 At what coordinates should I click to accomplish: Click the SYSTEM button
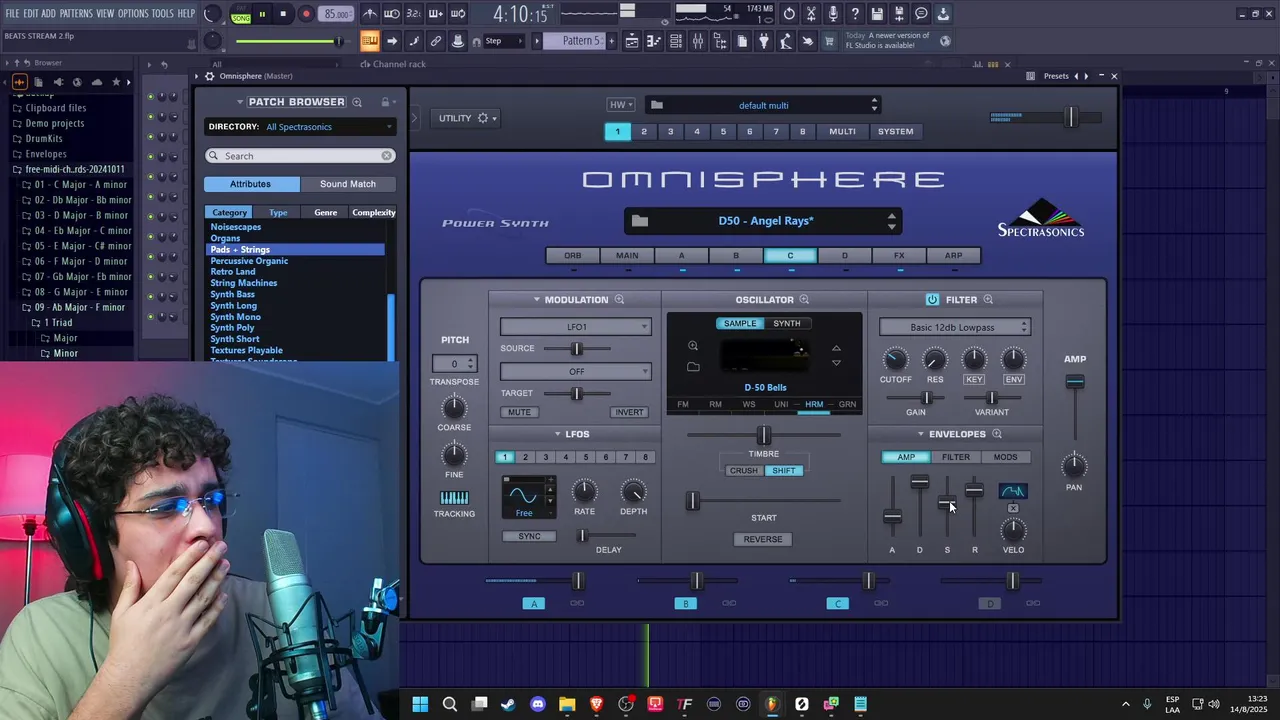coord(896,131)
